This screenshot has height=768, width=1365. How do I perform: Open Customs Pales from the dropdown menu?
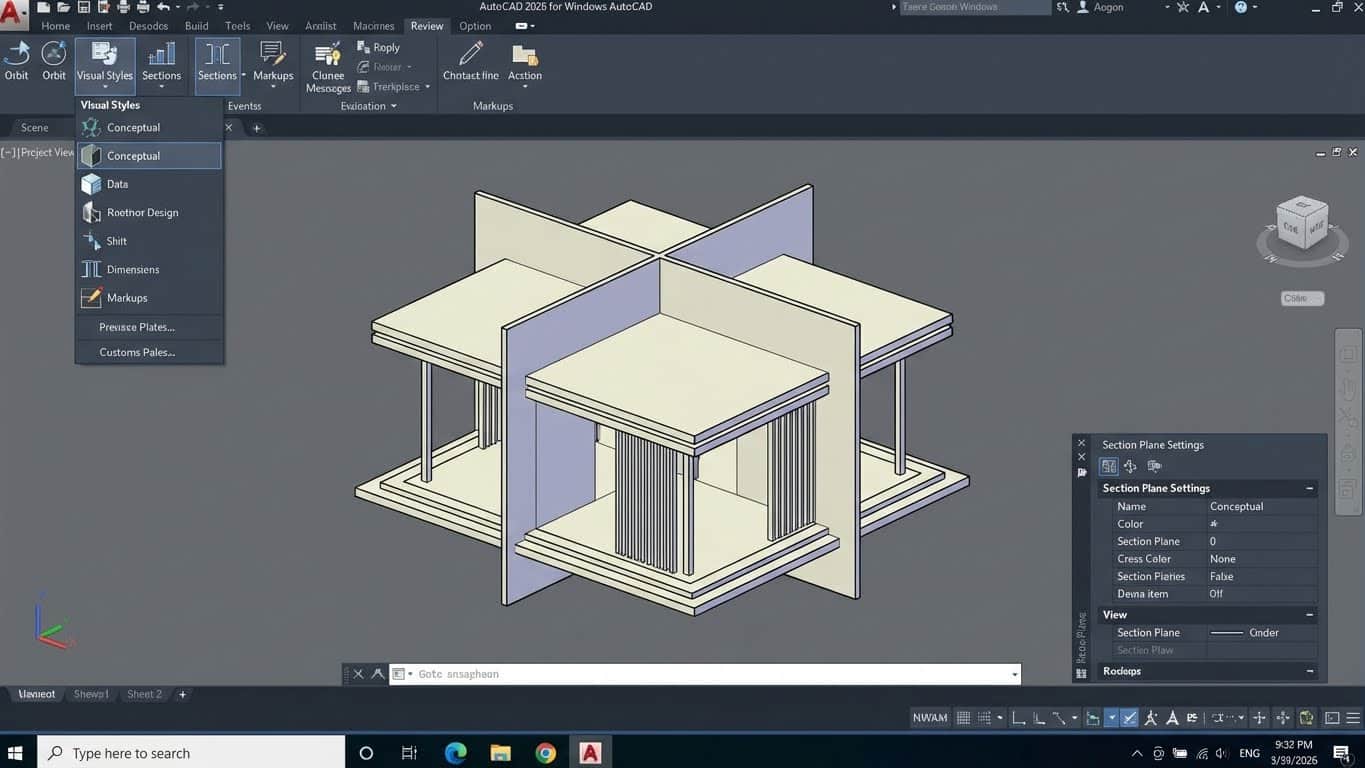click(x=137, y=352)
